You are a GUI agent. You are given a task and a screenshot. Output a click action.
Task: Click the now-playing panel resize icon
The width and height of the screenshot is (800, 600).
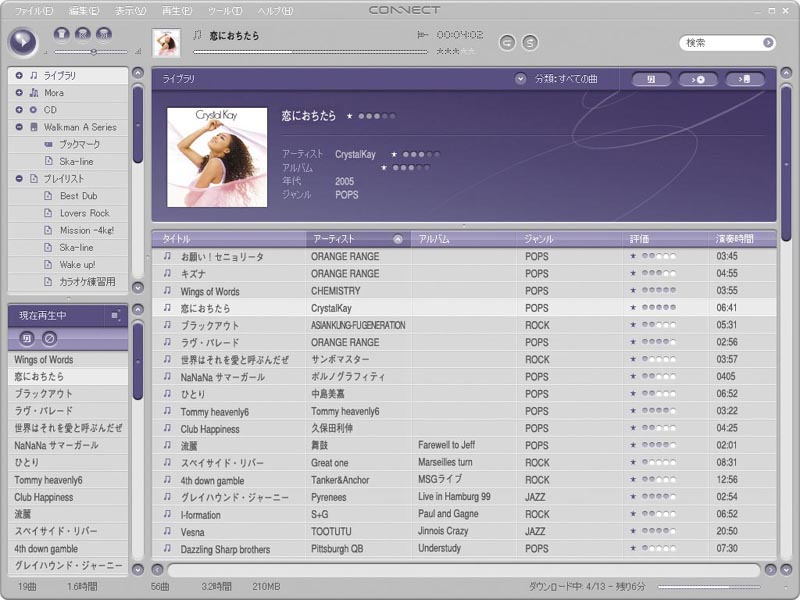[x=115, y=315]
